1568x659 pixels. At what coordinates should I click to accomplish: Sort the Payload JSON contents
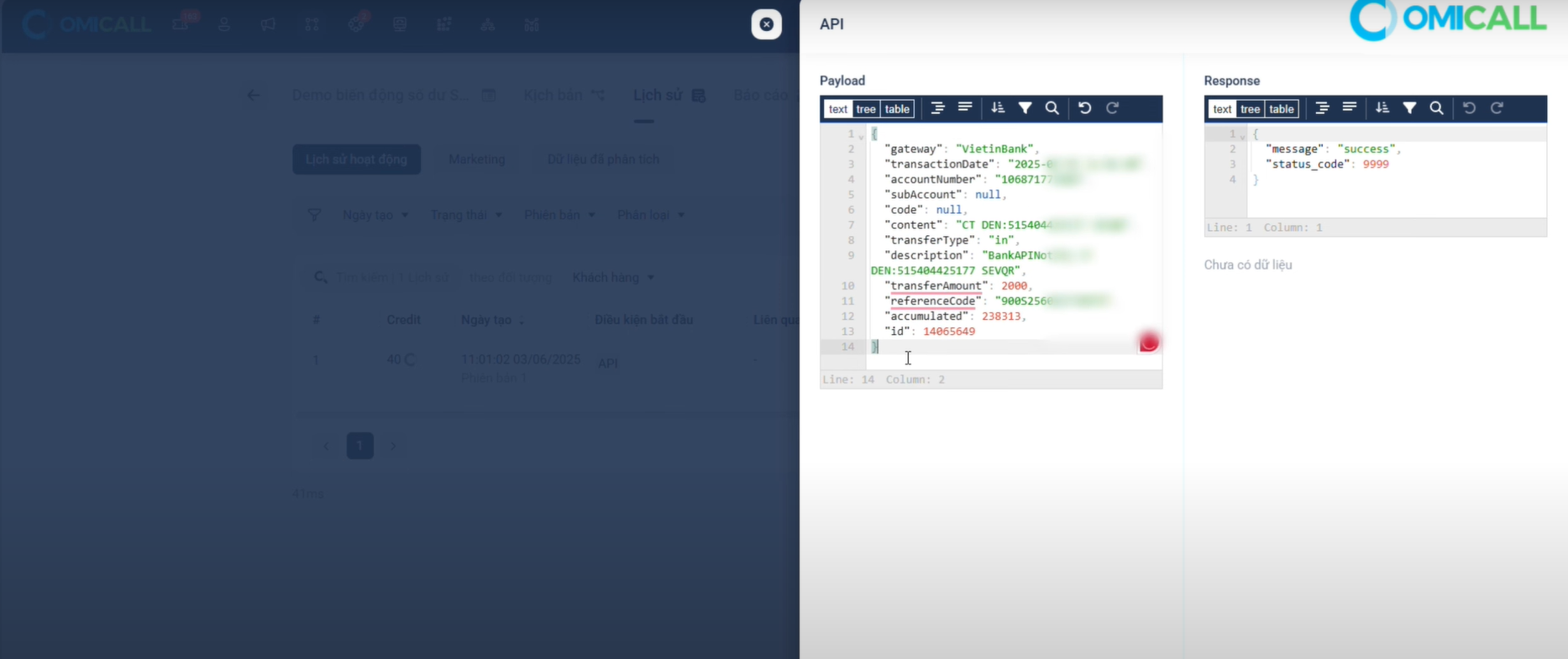pos(998,108)
